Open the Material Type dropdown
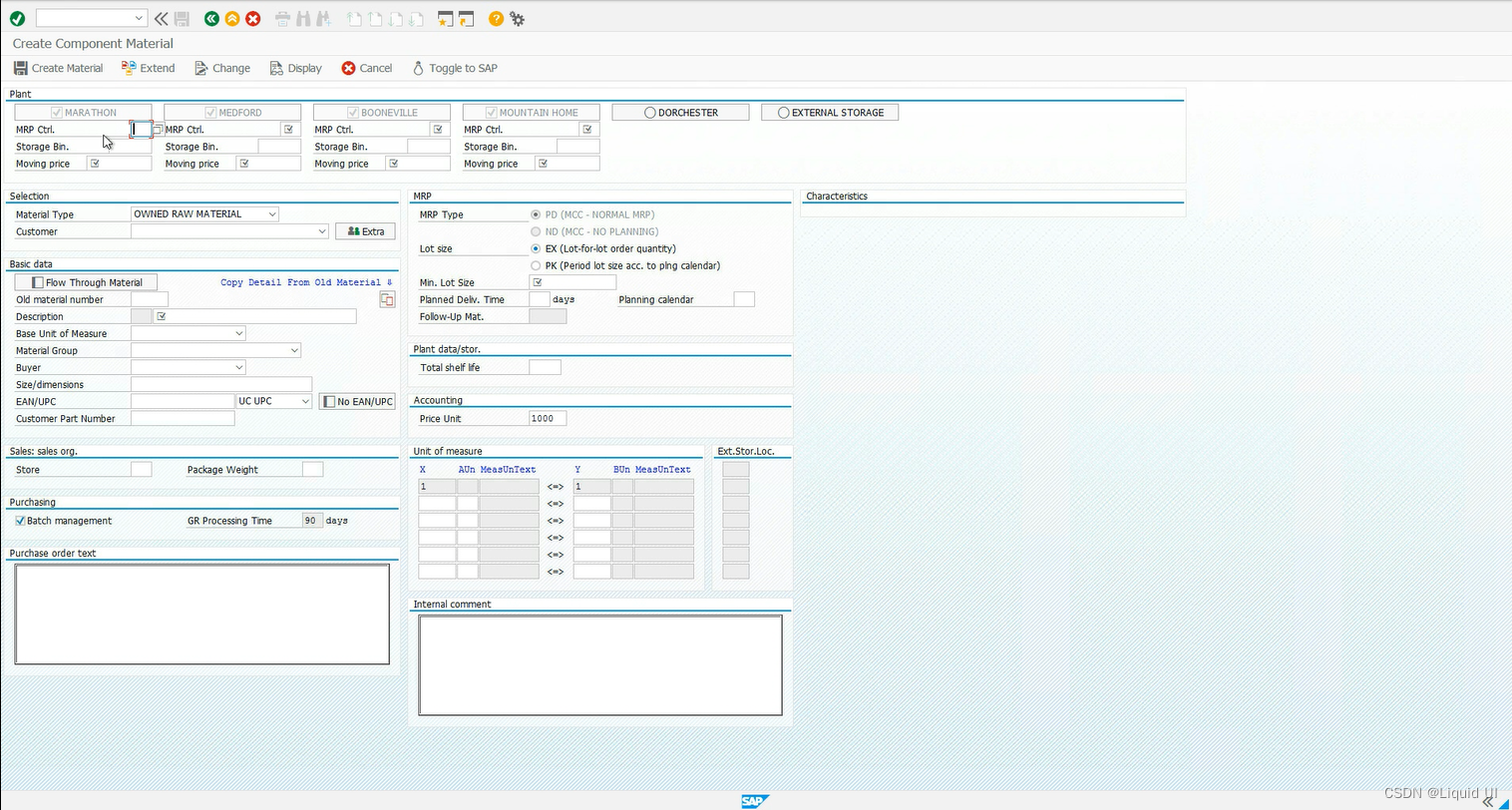The height and width of the screenshot is (810, 1512). pos(271,214)
